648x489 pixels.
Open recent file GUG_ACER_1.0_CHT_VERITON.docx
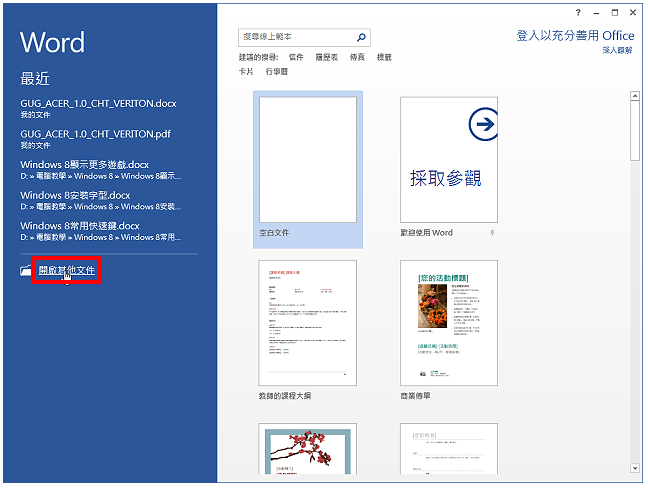pos(98,108)
